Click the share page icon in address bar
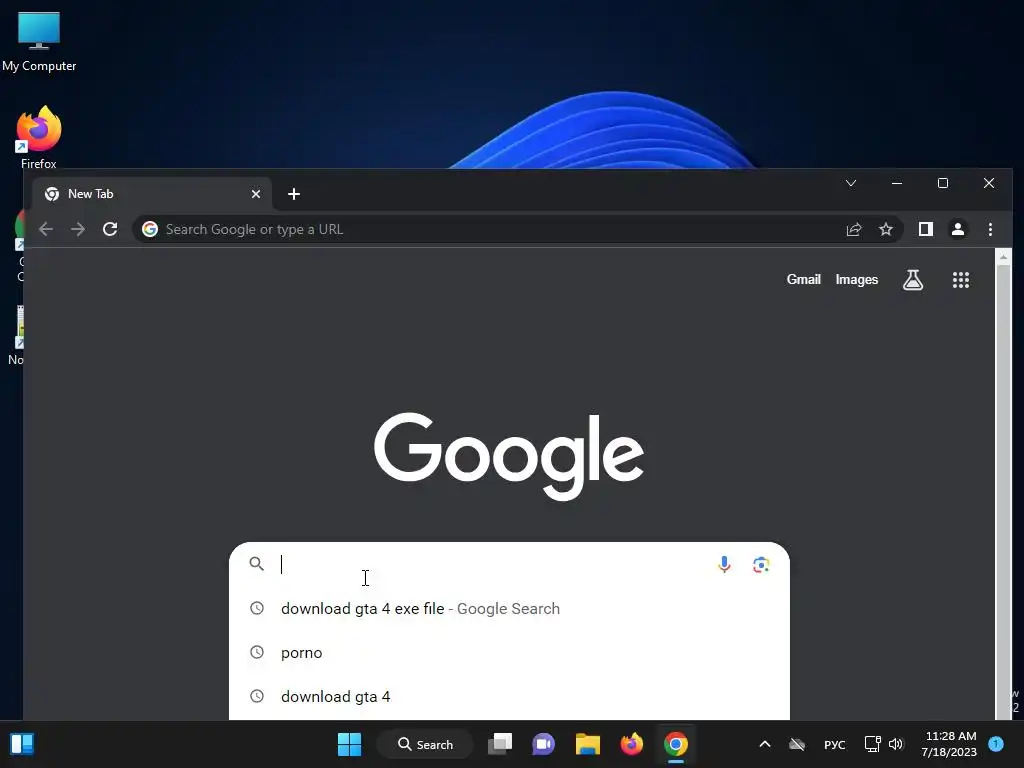Viewport: 1024px width, 768px height. [854, 229]
